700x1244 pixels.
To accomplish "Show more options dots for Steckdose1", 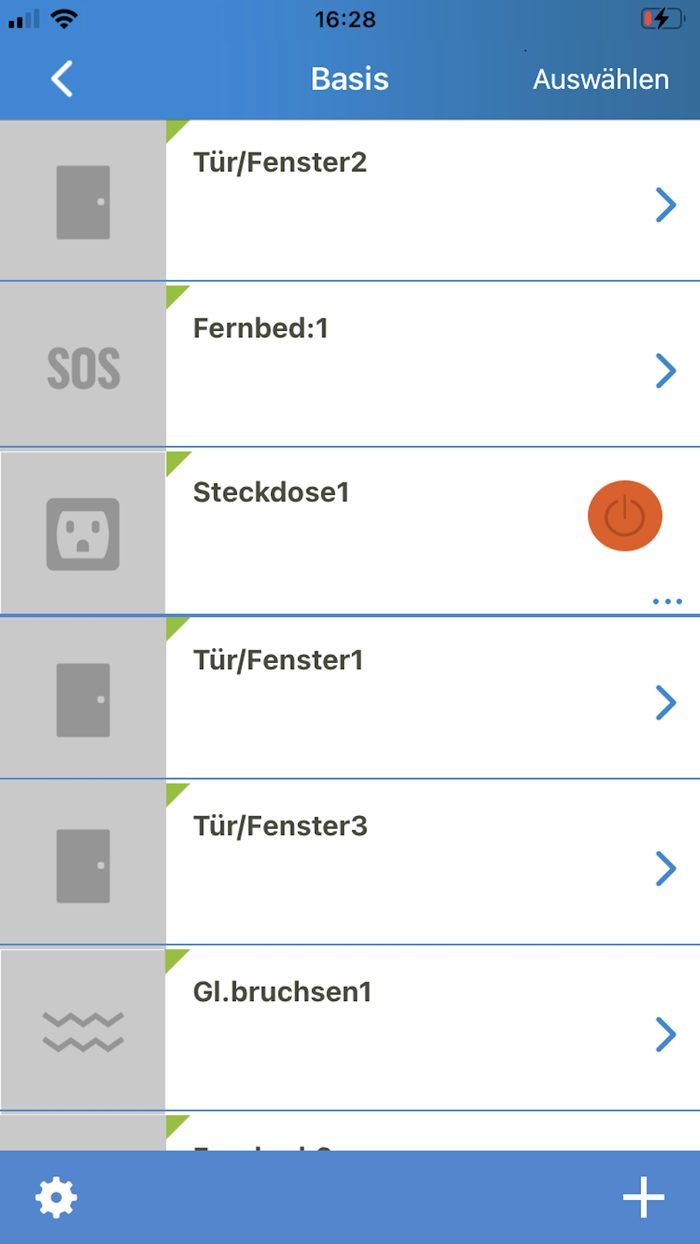I will [667, 601].
